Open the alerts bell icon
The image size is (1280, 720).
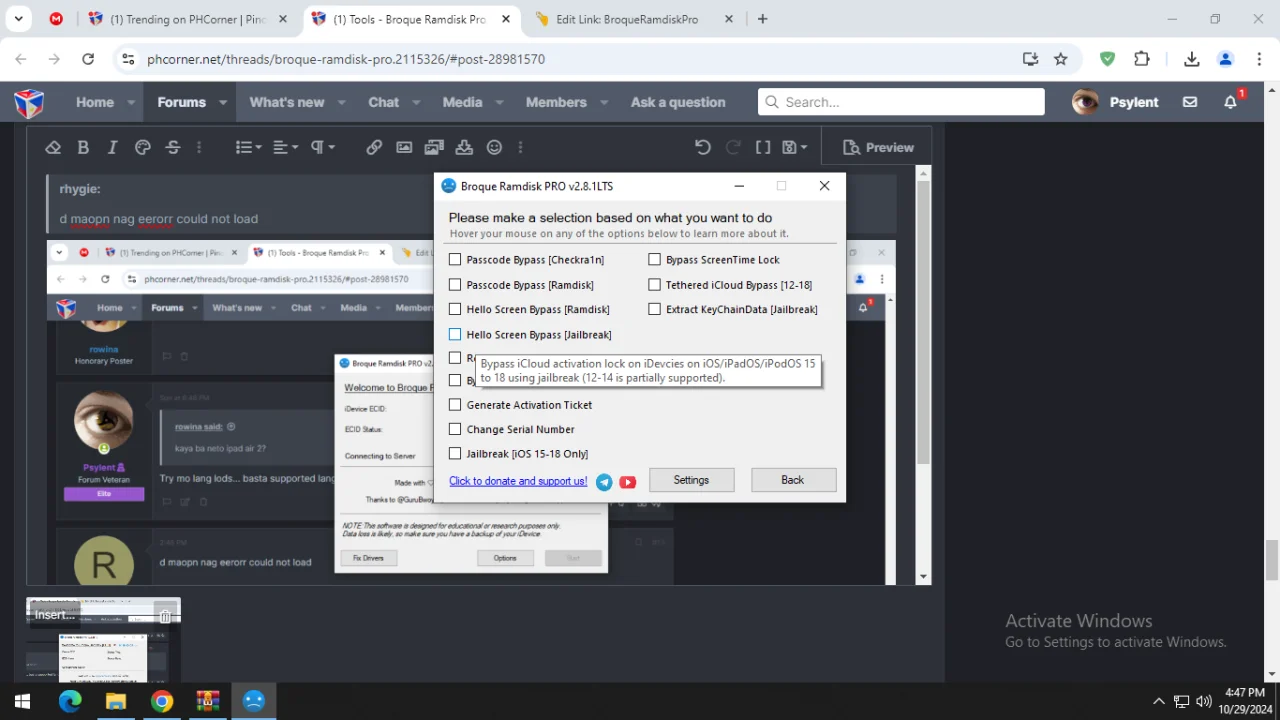click(1231, 102)
